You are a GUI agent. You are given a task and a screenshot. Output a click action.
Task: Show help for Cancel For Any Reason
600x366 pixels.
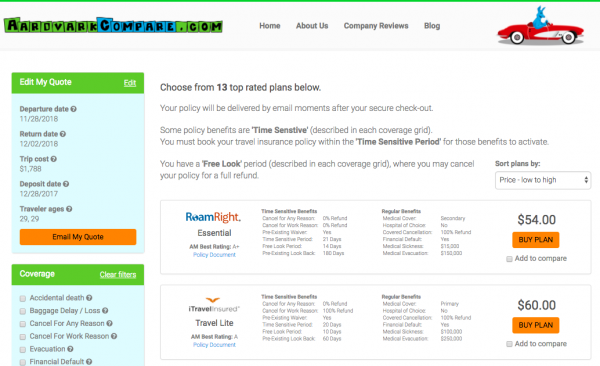click(109, 324)
